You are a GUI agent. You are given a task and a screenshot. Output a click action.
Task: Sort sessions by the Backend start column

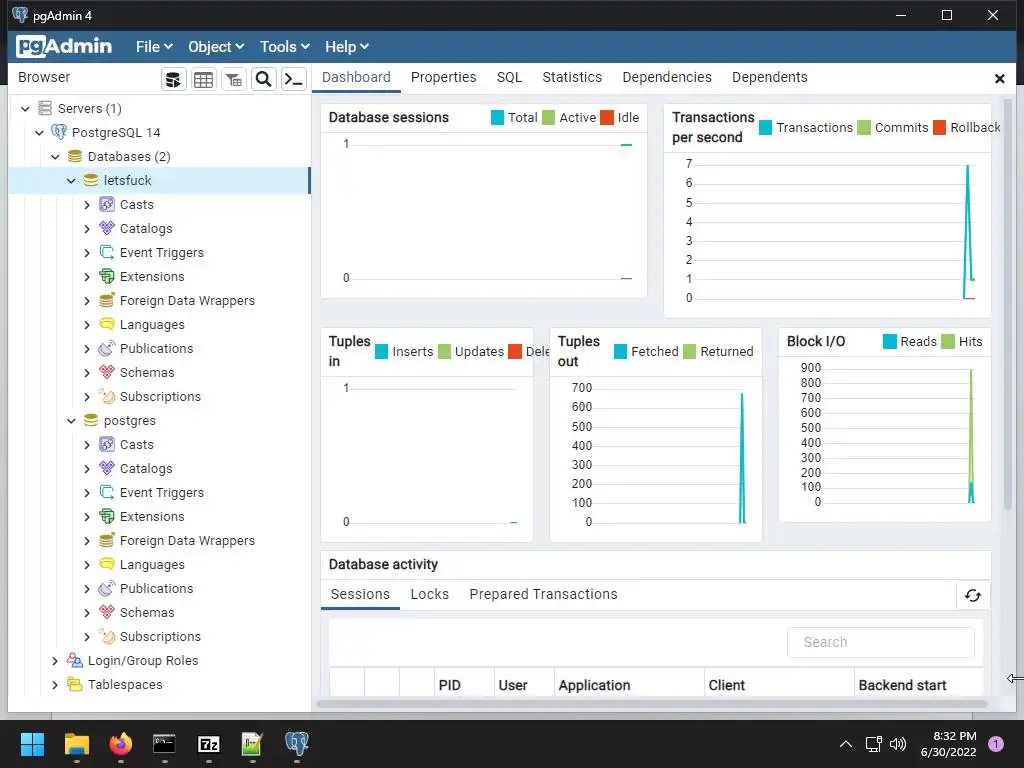[x=918, y=685]
